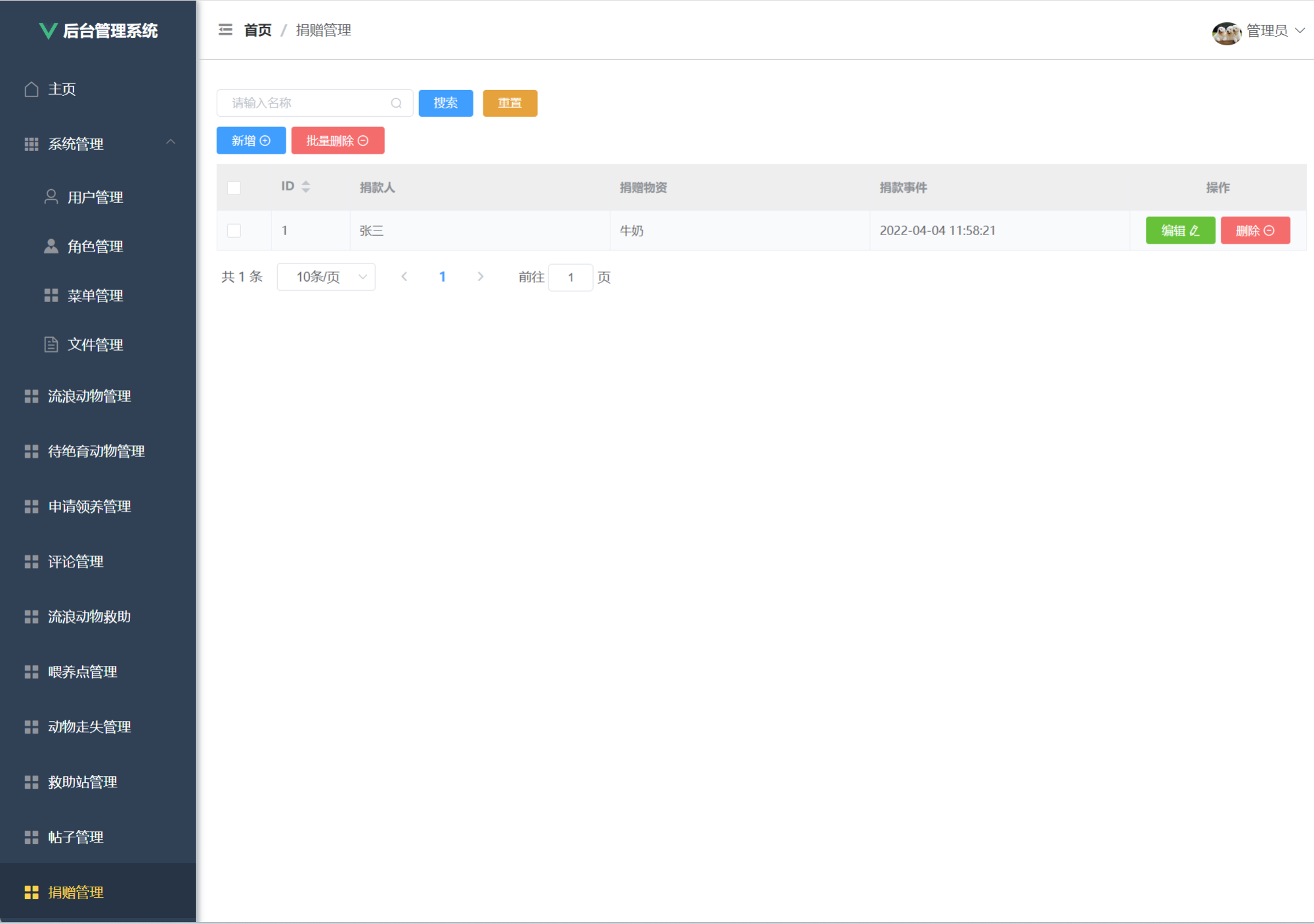Viewport: 1314px width, 924px height.
Task: Click the blue 新增 button
Action: [251, 141]
